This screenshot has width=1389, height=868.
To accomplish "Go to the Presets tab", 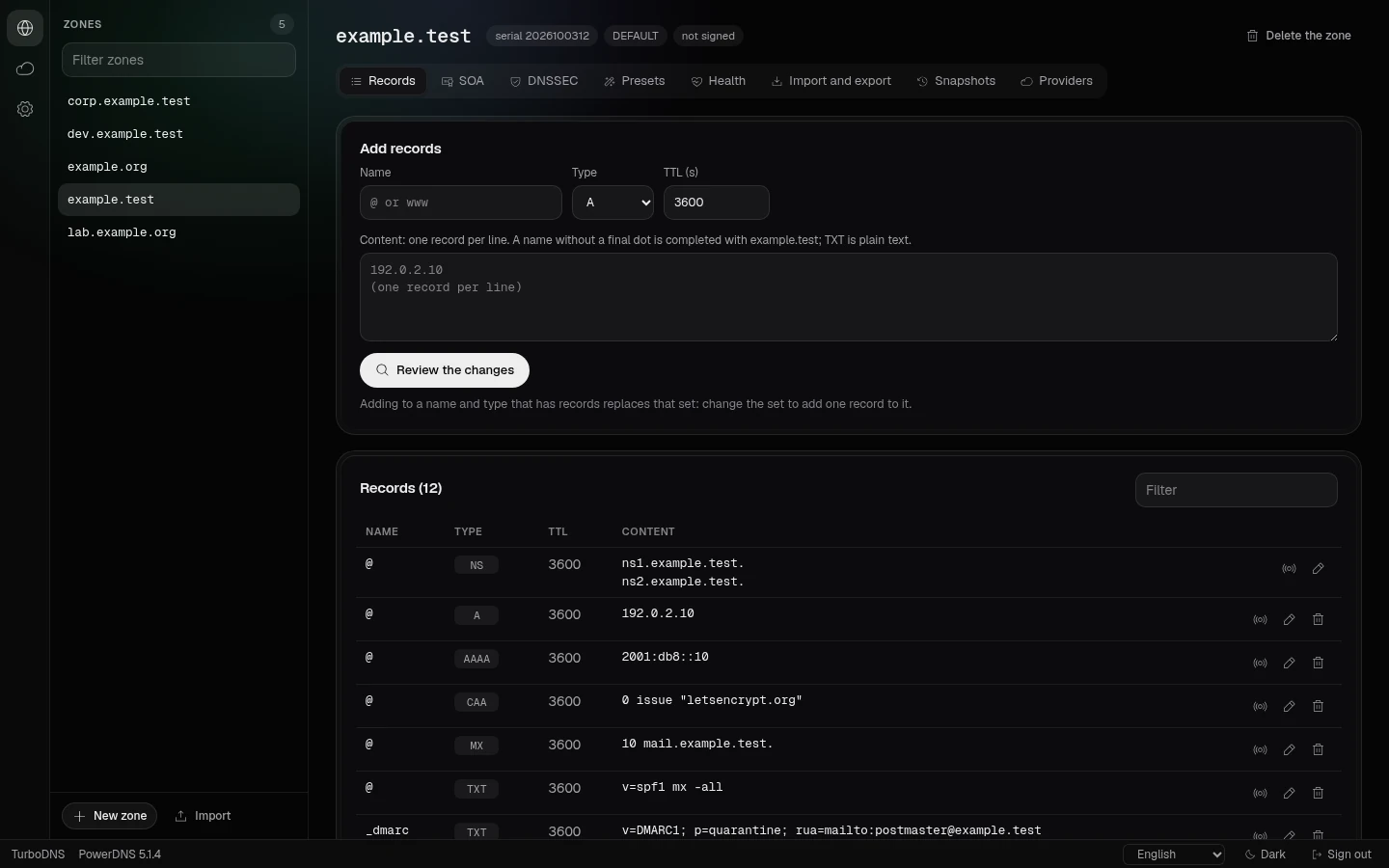I will coord(635,81).
